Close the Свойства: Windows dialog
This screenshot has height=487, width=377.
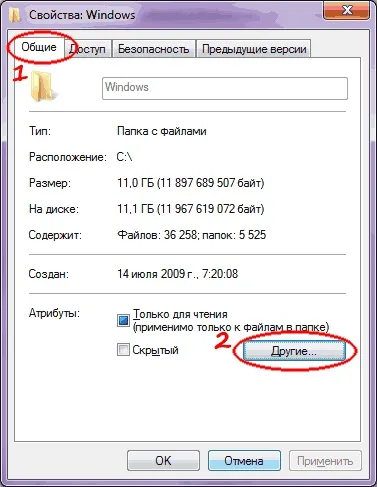click(347, 11)
